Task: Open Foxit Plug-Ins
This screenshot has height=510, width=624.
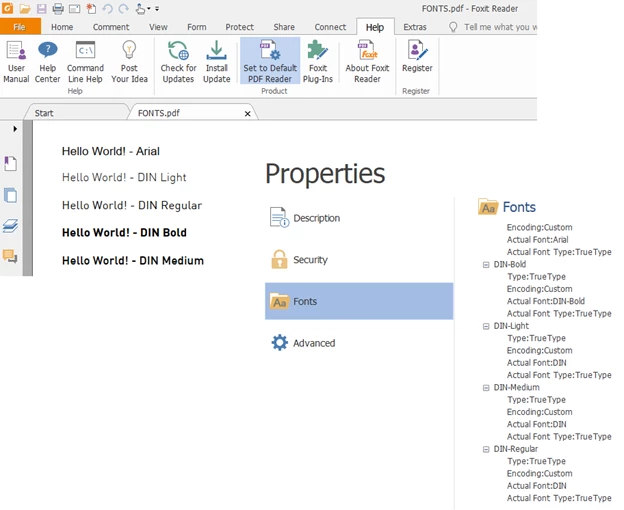Action: pyautogui.click(x=318, y=62)
